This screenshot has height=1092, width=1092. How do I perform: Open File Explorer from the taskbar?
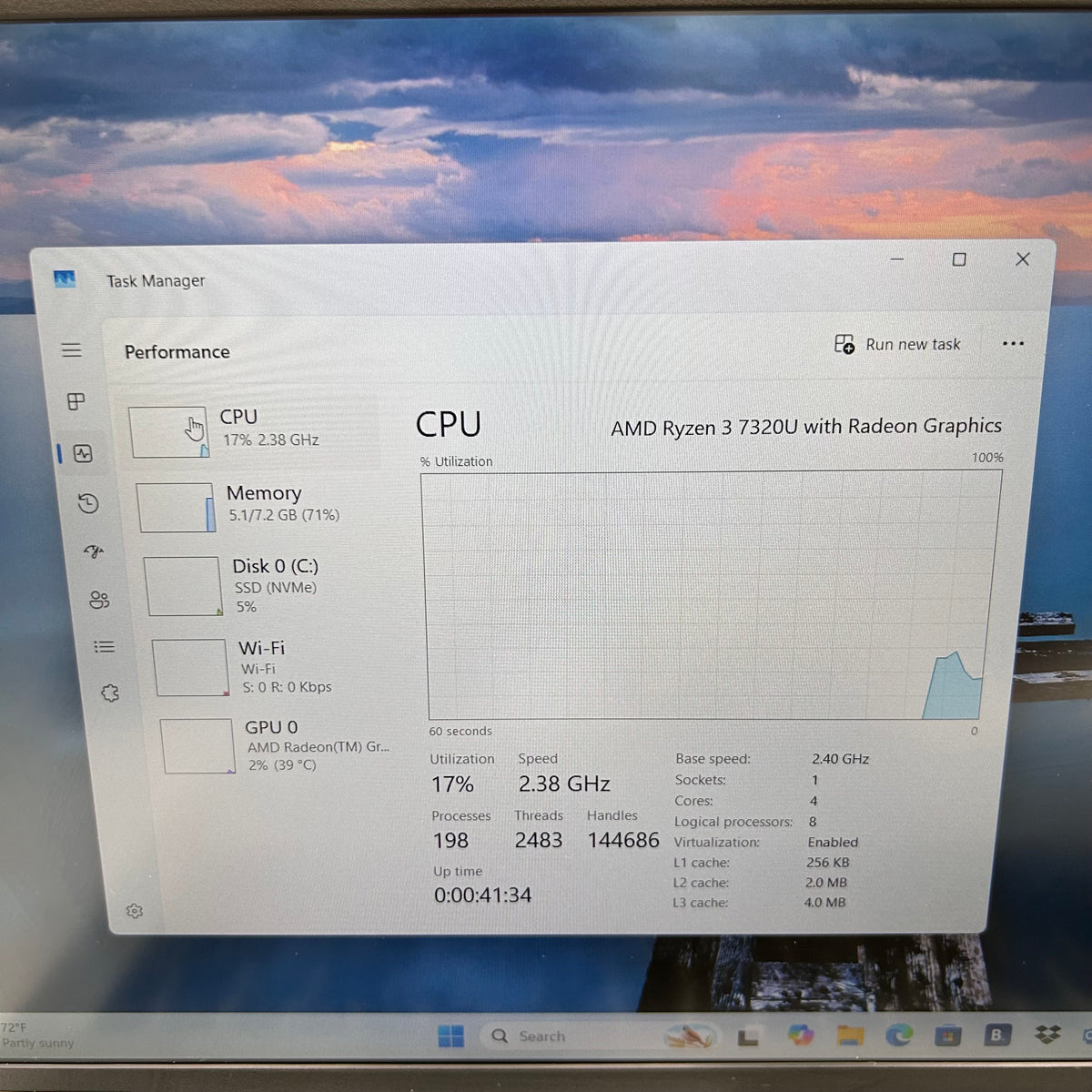click(850, 1036)
